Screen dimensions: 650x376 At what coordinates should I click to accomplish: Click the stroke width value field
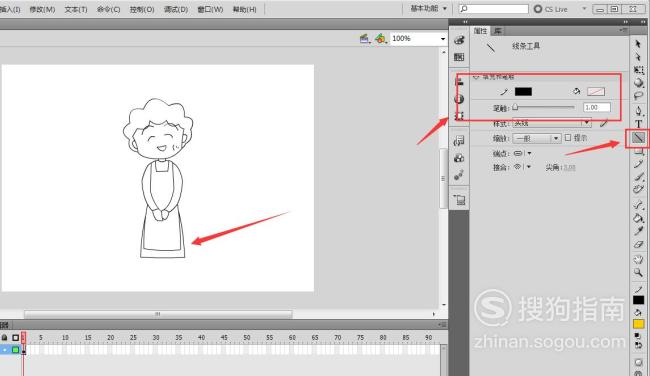[x=597, y=107]
